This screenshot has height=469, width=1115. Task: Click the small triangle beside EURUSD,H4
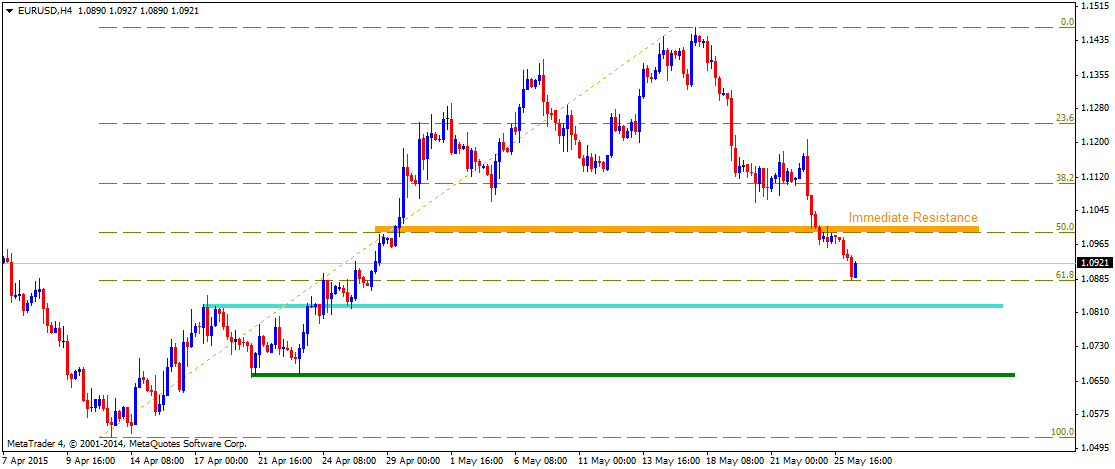tap(7, 10)
